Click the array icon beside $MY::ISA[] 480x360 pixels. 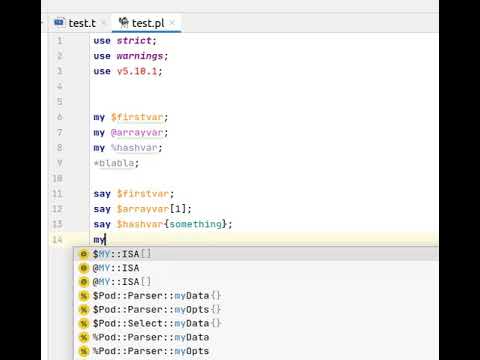[x=84, y=254]
